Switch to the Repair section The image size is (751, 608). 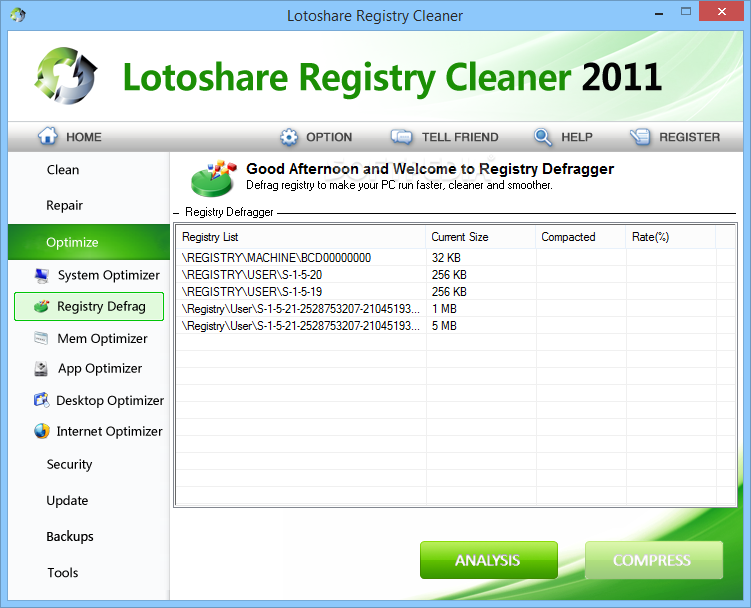pyautogui.click(x=64, y=205)
